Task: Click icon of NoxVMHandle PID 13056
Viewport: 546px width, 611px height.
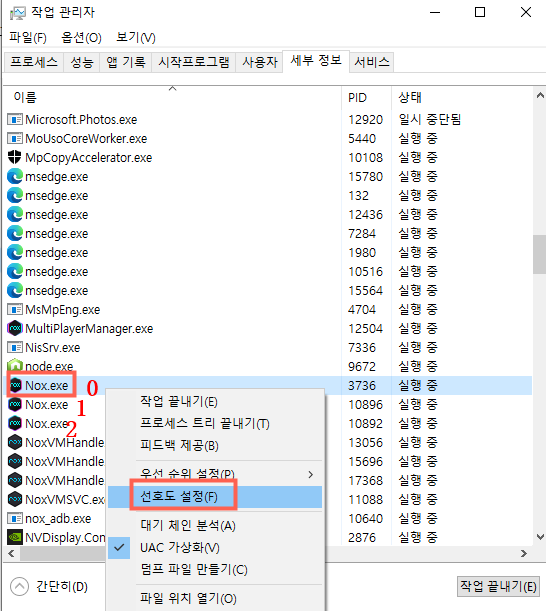Action: pyautogui.click(x=15, y=443)
